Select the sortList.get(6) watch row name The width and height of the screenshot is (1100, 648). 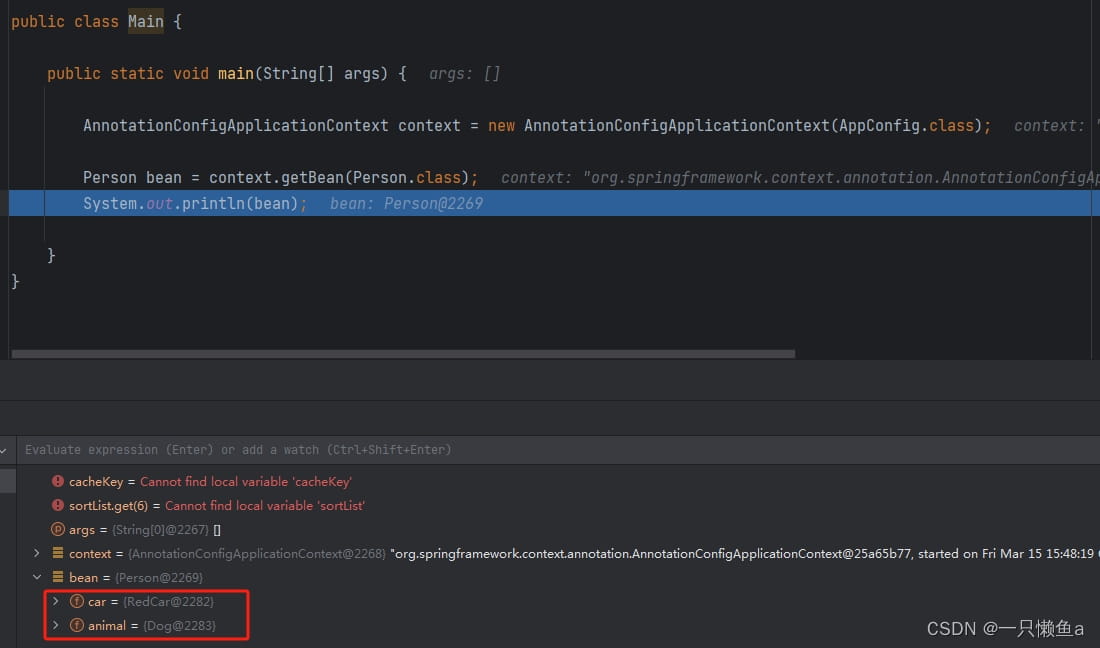click(109, 506)
